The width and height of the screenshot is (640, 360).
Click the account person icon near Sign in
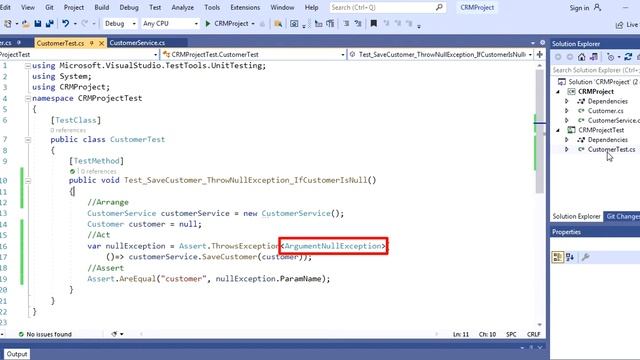(x=597, y=7)
